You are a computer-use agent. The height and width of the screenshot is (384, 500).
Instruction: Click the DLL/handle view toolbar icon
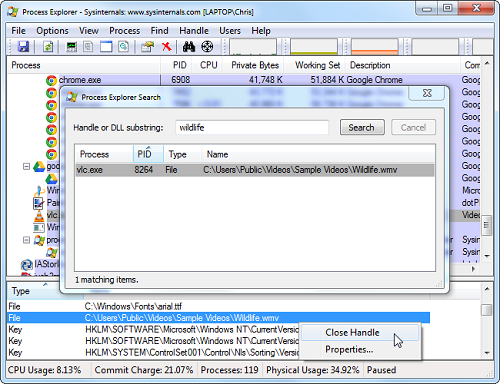(123, 47)
